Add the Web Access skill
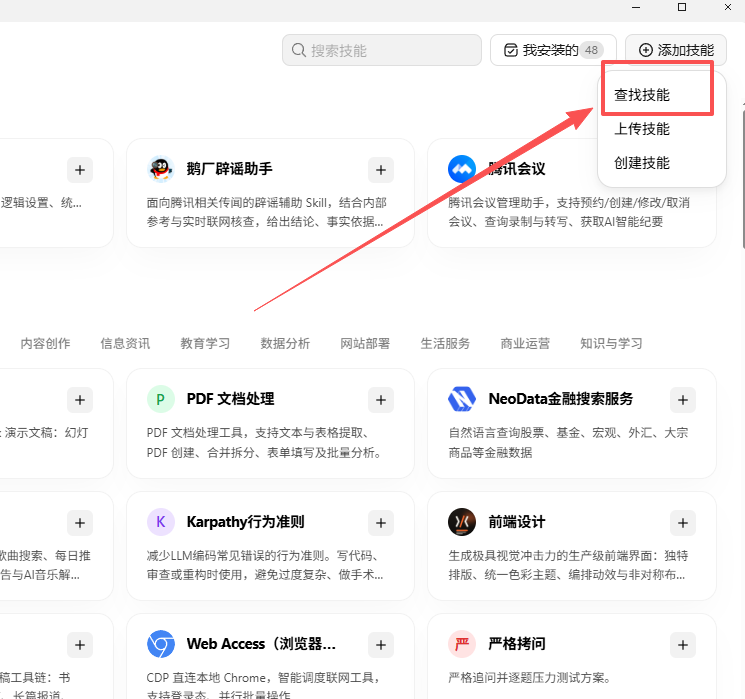Screen dimensions: 745x699 381,645
